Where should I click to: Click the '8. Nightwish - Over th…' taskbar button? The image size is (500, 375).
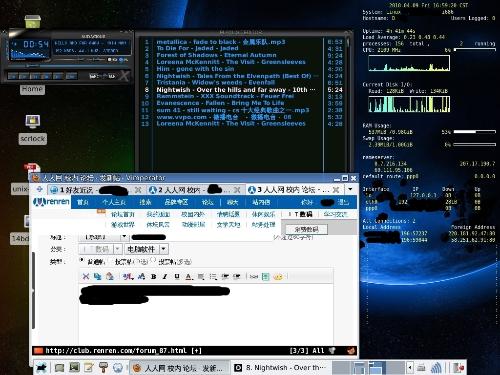[280, 368]
